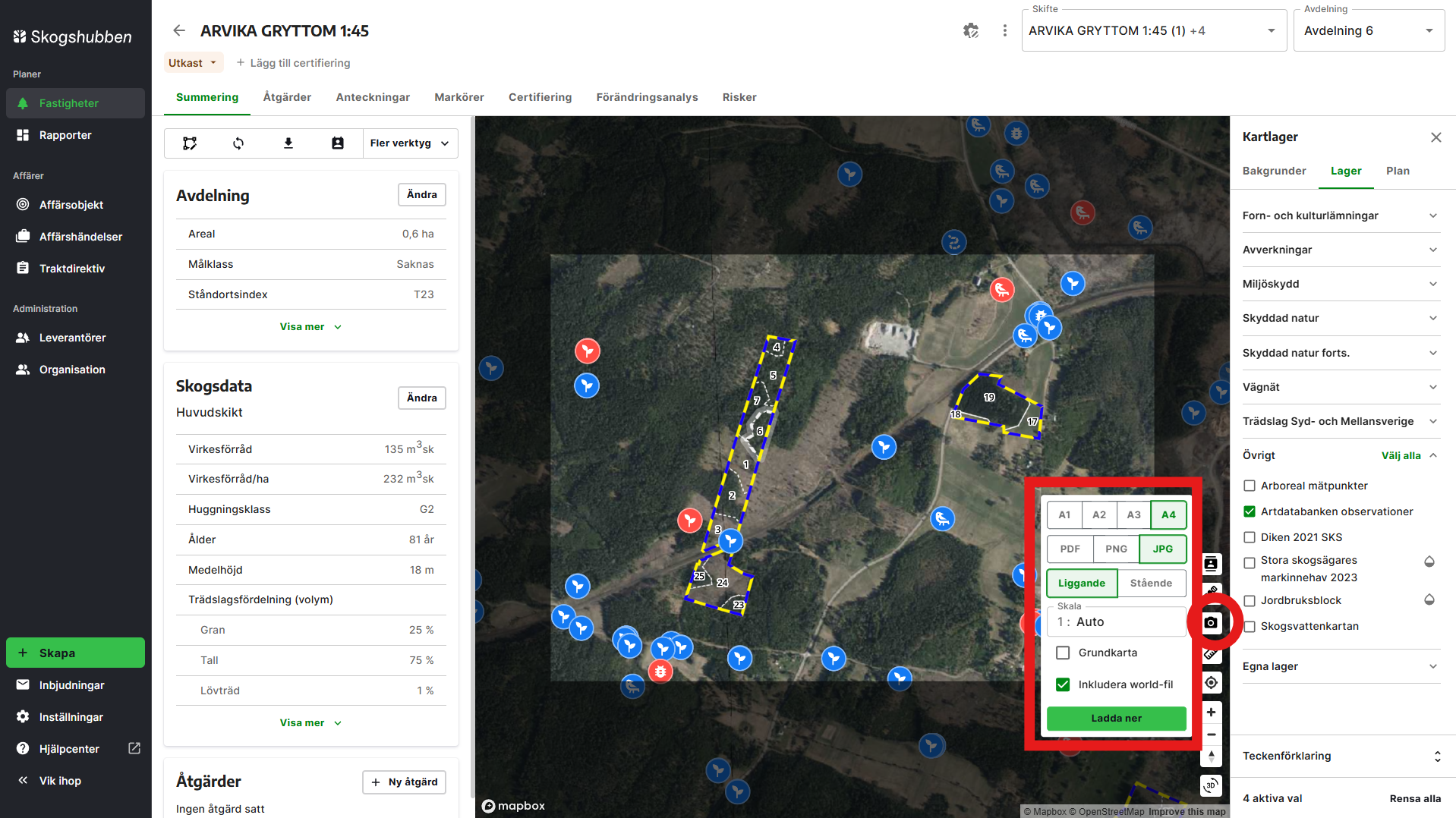Reset map bearing with the compass icon

pos(1212,757)
